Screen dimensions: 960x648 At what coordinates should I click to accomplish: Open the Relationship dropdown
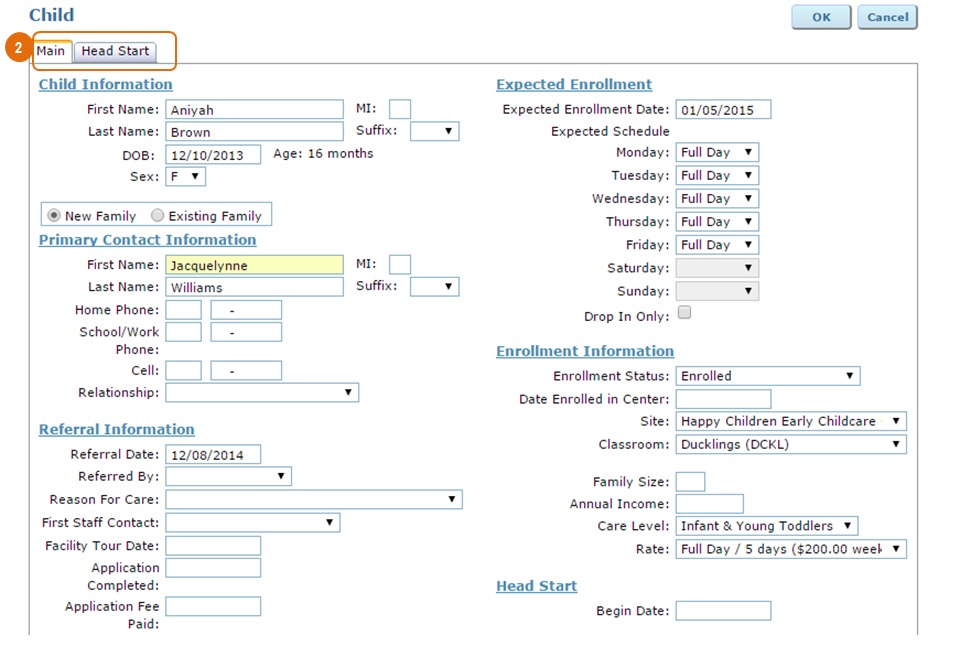click(x=261, y=393)
